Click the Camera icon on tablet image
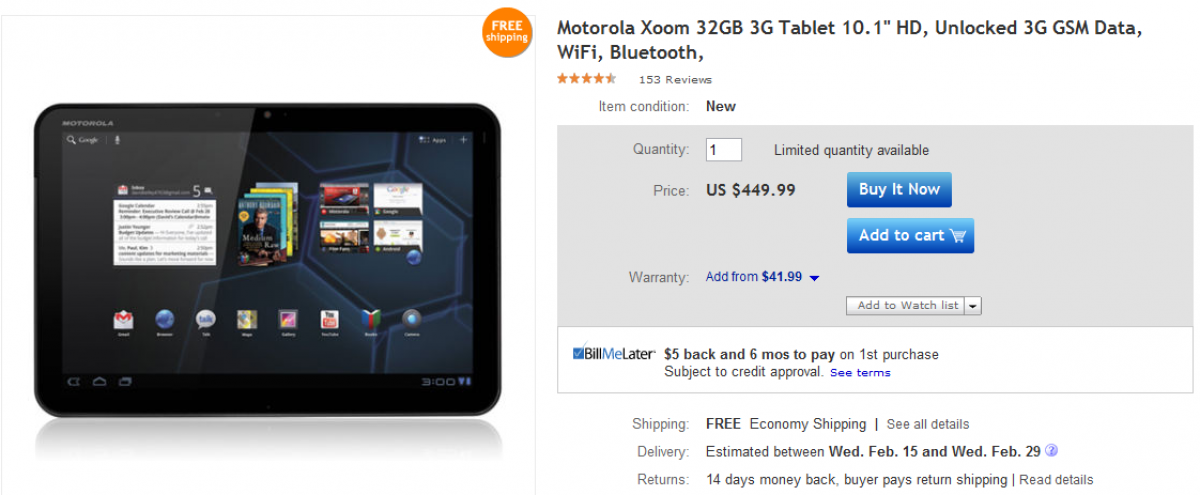 pyautogui.click(x=411, y=320)
